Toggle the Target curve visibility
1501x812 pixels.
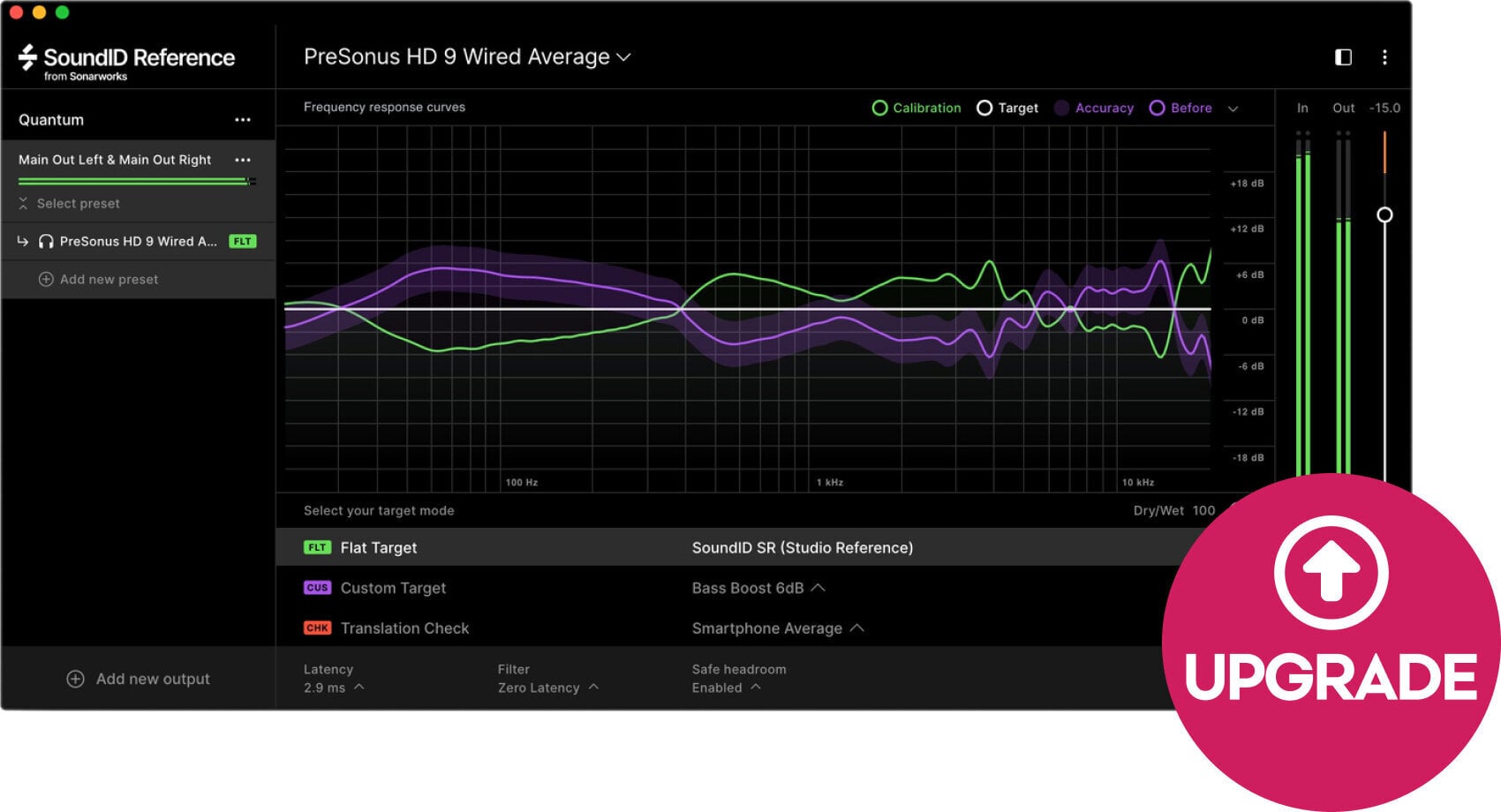pos(984,108)
